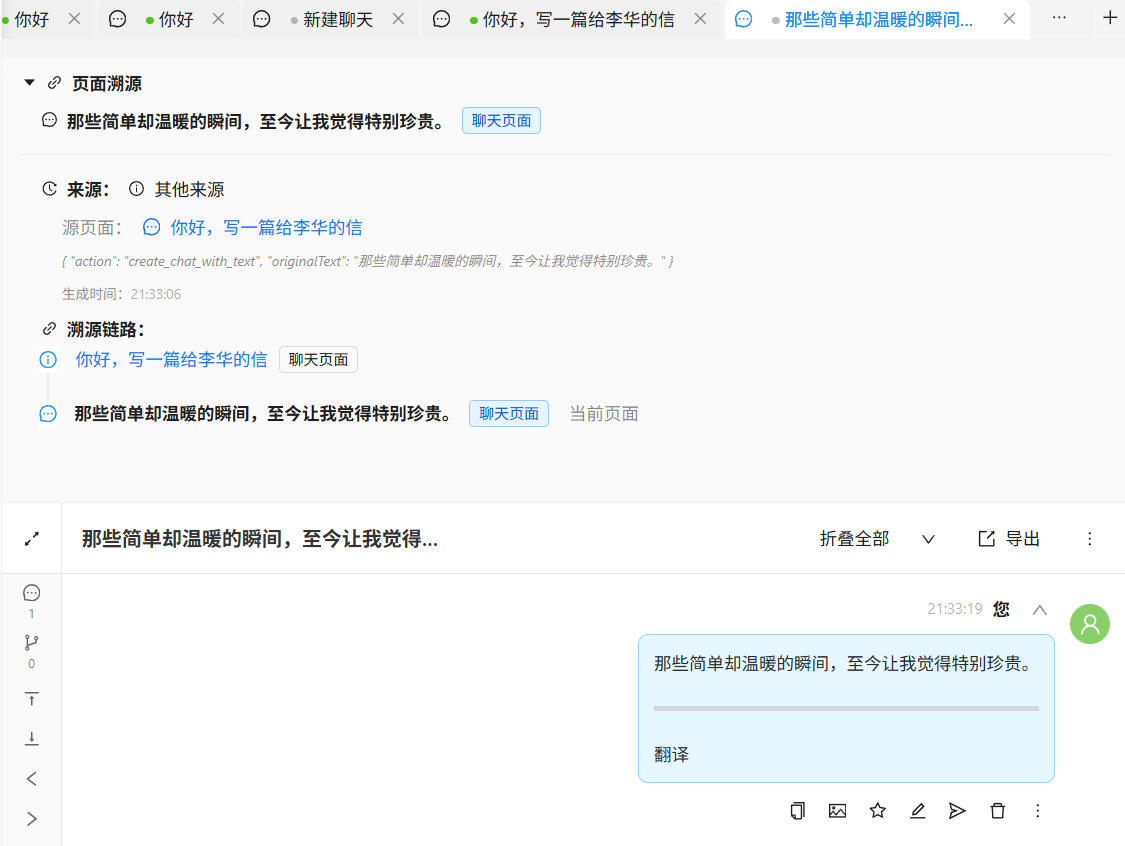Open the message options with the three-dot icon

click(x=1038, y=811)
